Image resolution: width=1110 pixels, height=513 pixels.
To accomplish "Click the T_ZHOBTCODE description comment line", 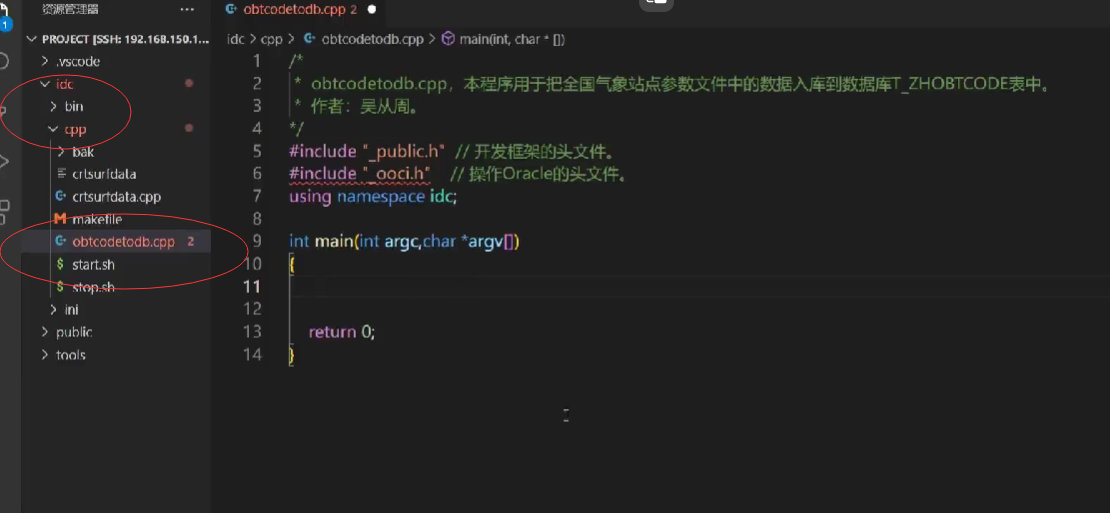I will coord(671,84).
